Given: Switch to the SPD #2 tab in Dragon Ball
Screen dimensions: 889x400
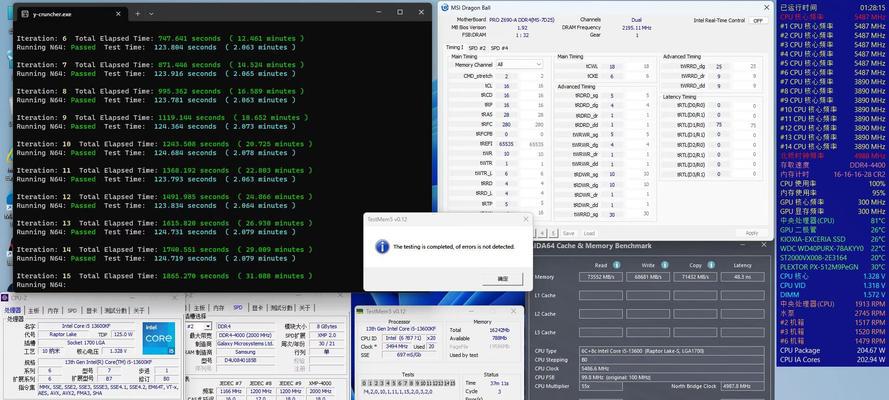Looking at the screenshot, I should (x=477, y=48).
